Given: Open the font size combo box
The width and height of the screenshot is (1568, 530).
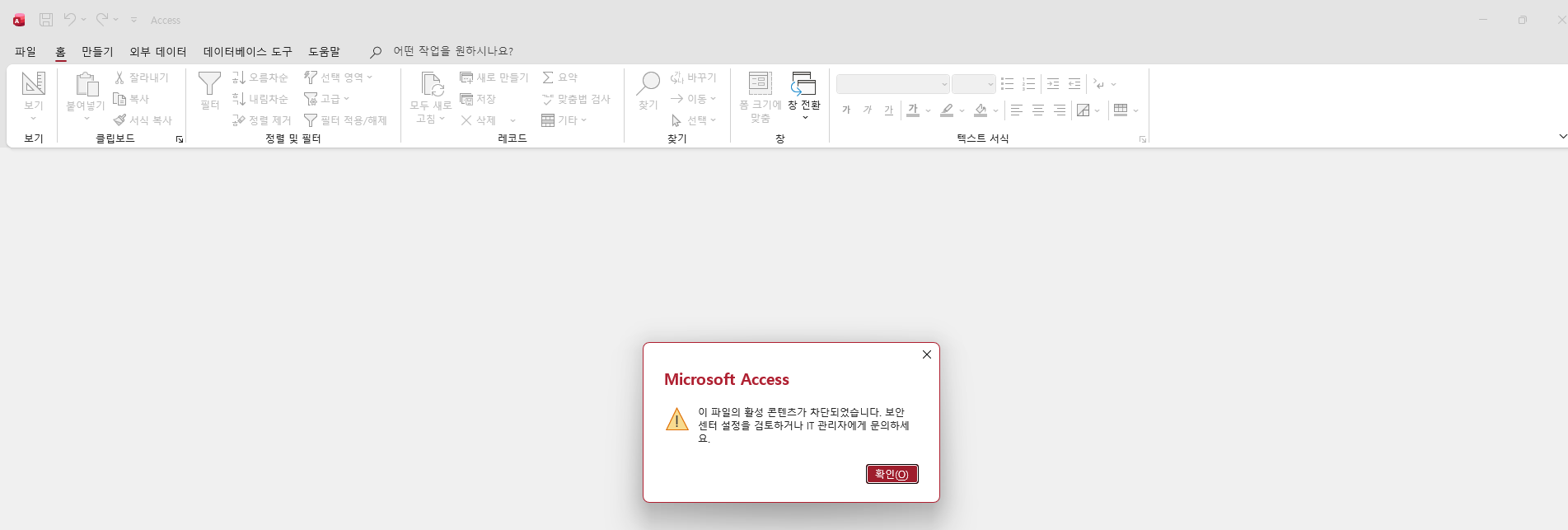Looking at the screenshot, I should [x=974, y=84].
